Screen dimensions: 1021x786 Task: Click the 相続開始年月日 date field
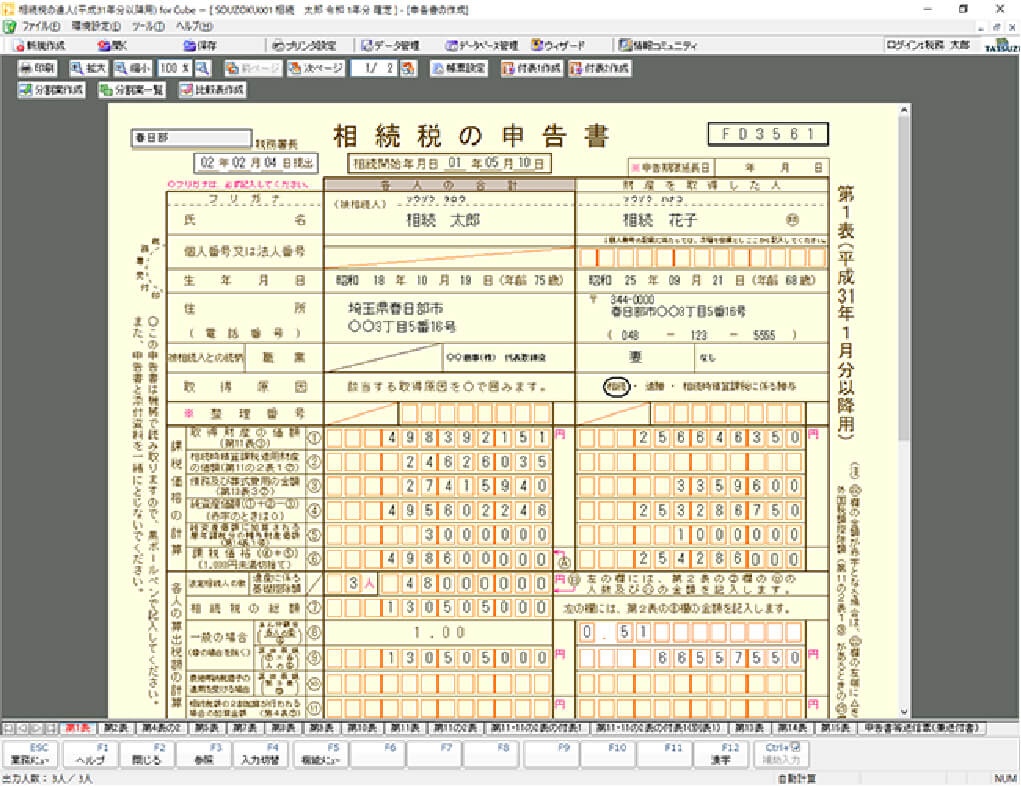pyautogui.click(x=449, y=163)
